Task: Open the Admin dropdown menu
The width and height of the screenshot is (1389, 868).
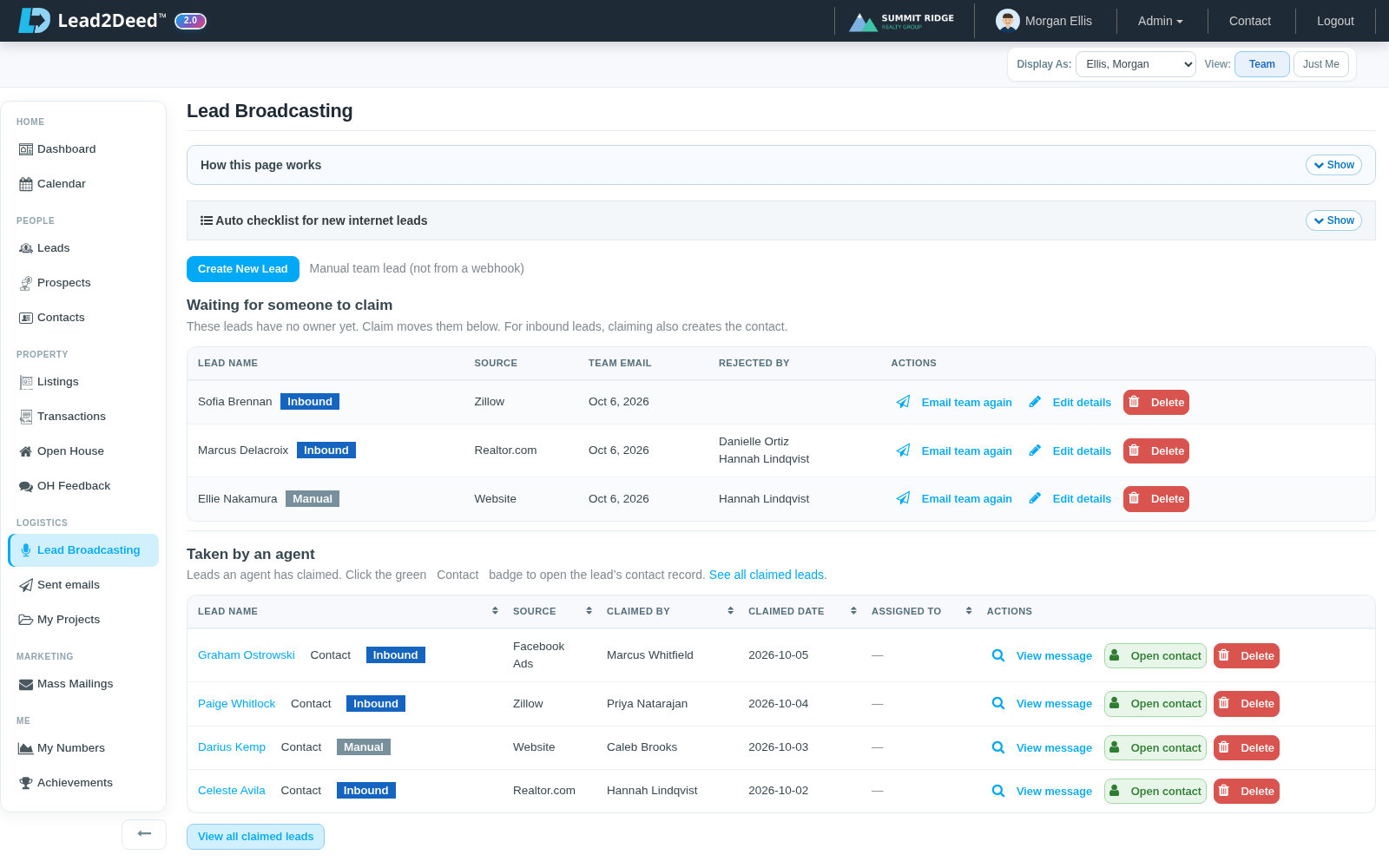Action: (1160, 21)
